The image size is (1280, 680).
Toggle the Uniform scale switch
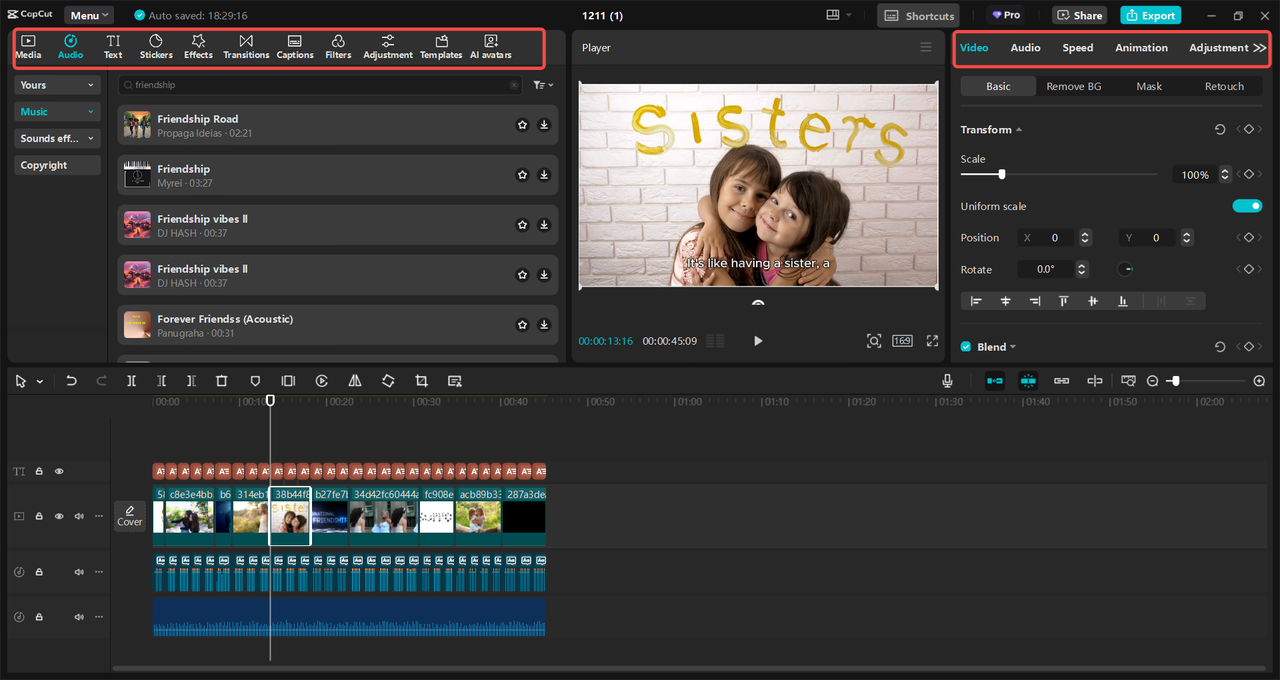click(x=1247, y=206)
